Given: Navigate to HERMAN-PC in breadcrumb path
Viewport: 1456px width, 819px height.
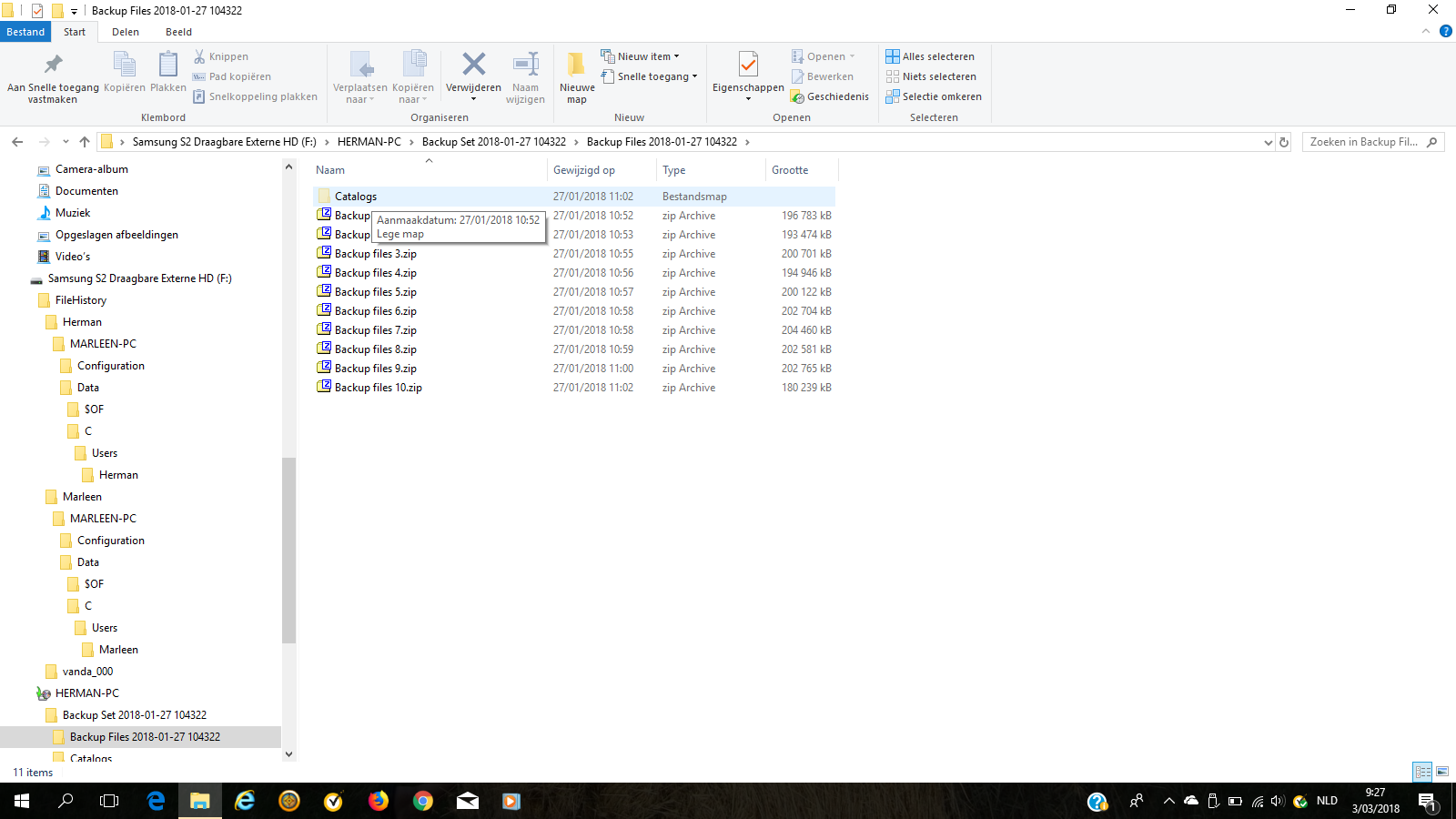Looking at the screenshot, I should tap(369, 142).
